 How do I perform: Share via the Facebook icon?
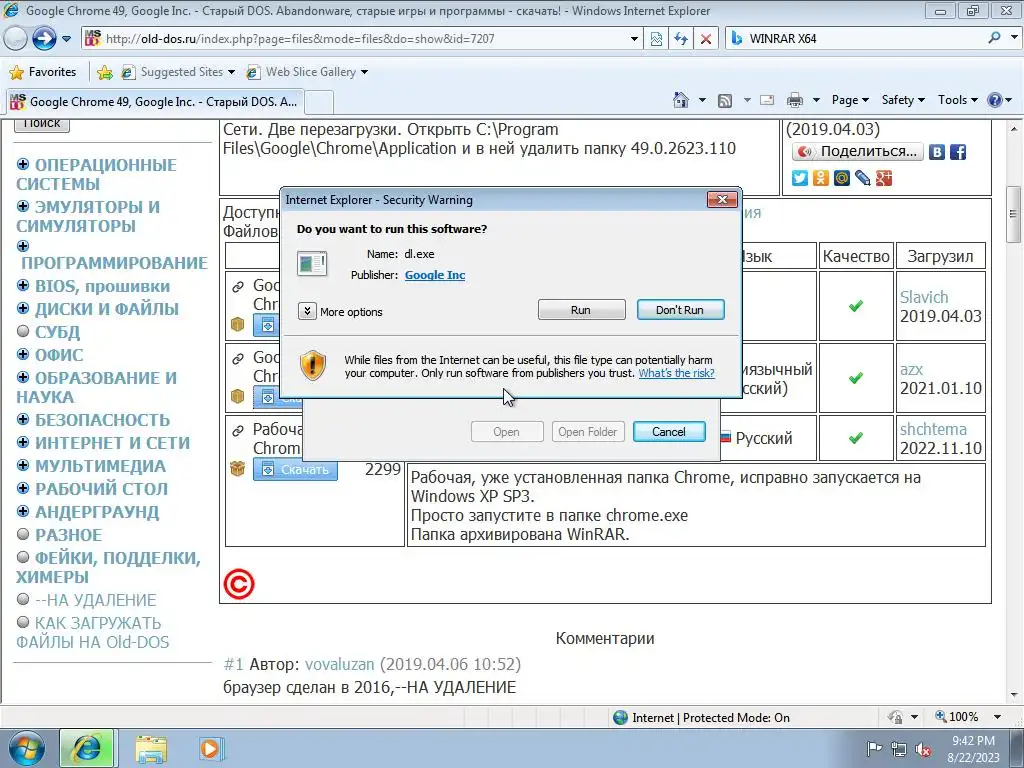pyautogui.click(x=958, y=152)
